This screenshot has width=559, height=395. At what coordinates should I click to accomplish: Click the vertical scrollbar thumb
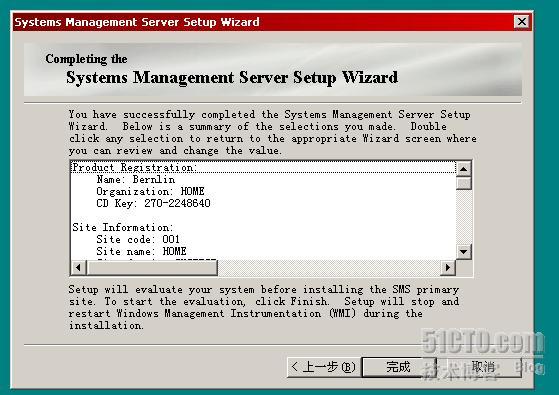[x=463, y=183]
